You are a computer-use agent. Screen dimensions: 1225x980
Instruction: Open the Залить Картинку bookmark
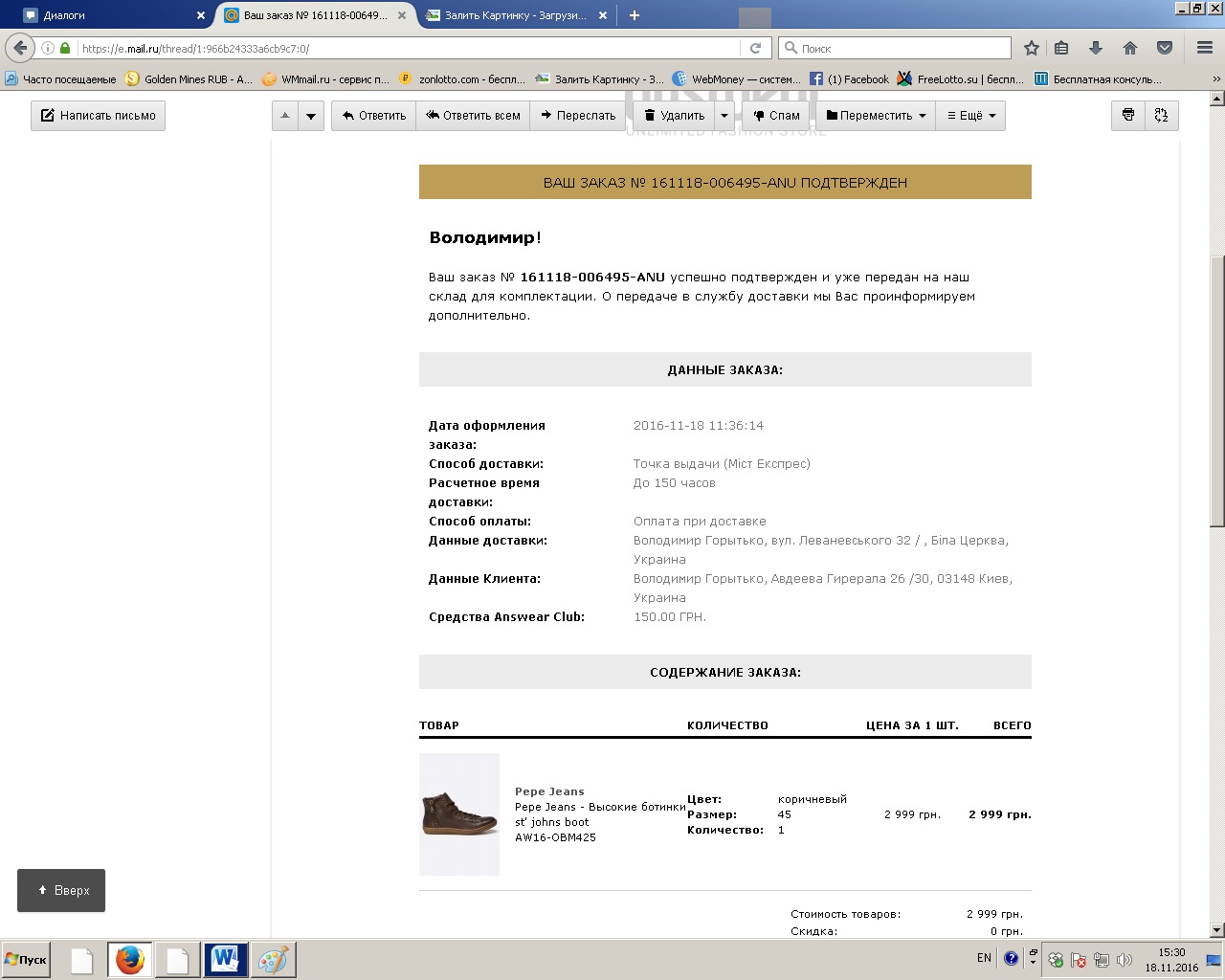600,79
